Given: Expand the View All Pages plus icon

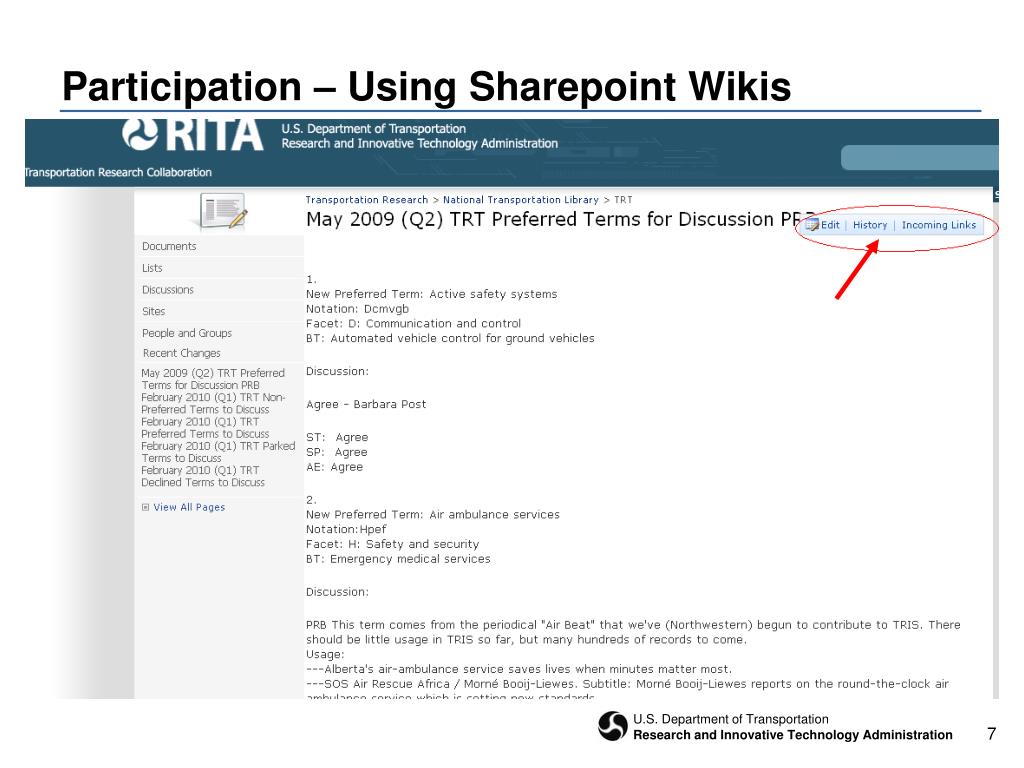Looking at the screenshot, I should (146, 507).
